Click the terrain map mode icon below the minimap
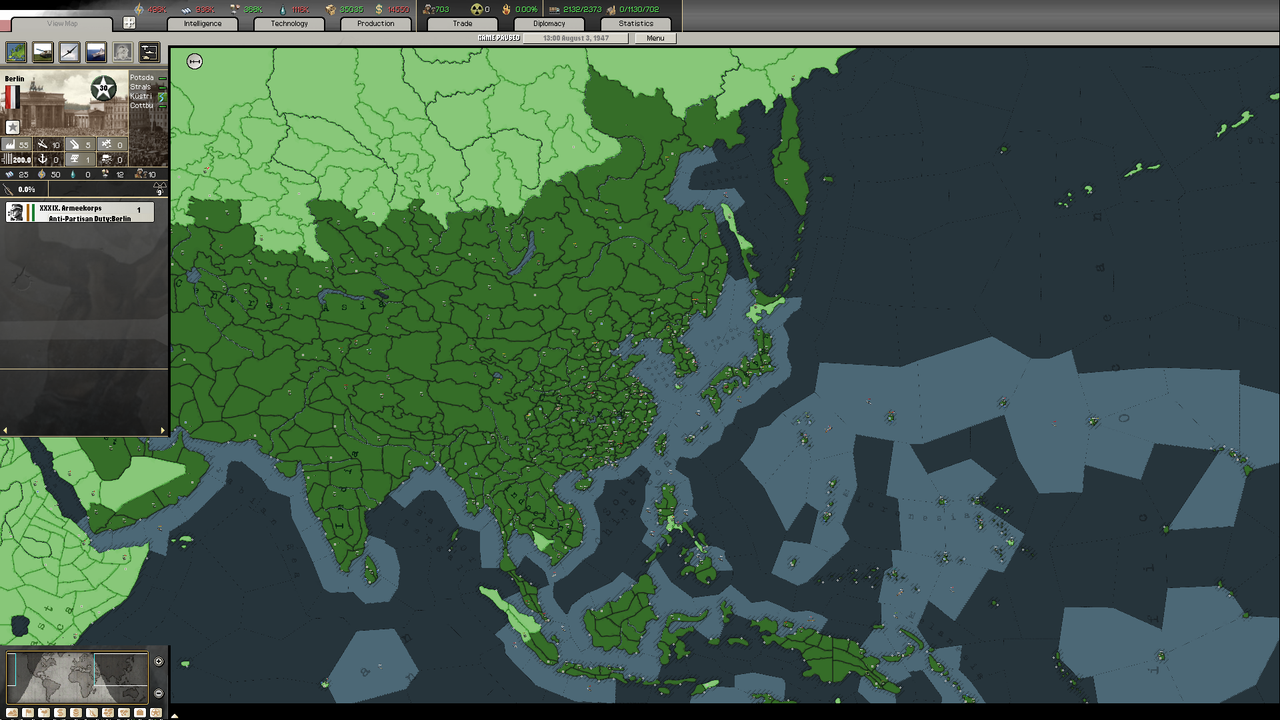Image resolution: width=1280 pixels, height=720 pixels. pyautogui.click(x=12, y=711)
